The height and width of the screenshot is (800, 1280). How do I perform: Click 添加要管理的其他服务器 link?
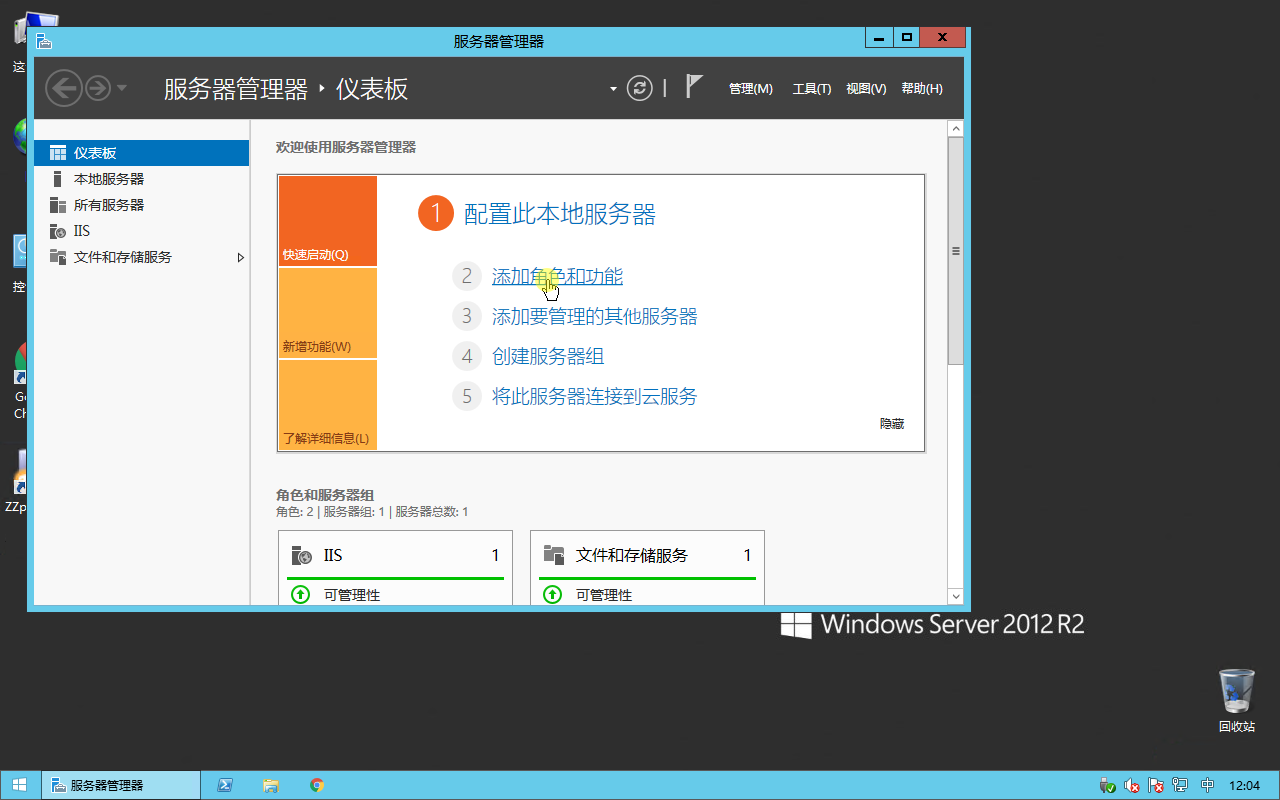point(595,317)
